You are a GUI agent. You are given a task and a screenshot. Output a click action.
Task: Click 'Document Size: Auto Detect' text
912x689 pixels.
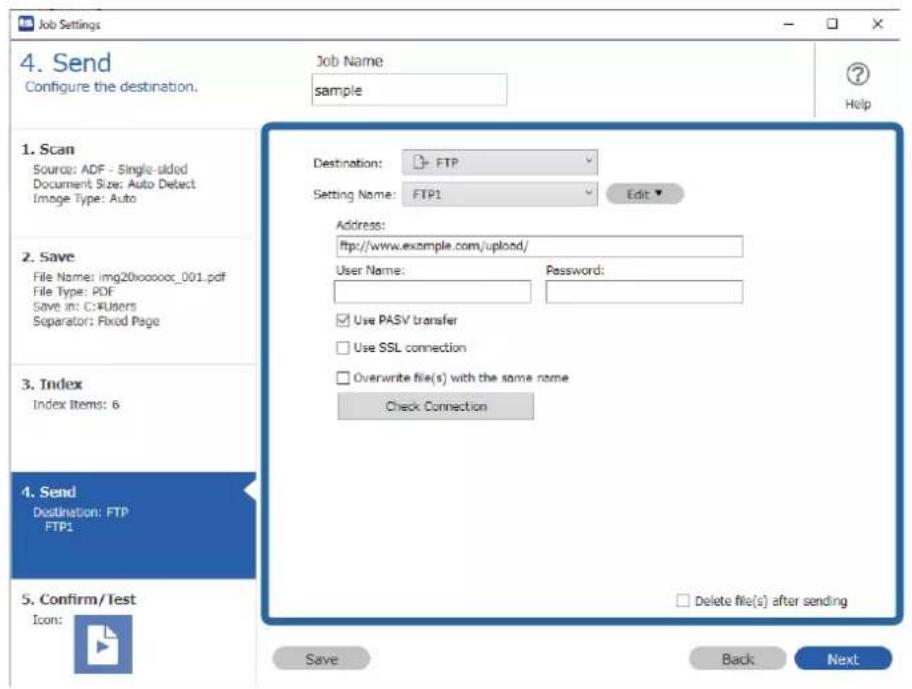[x=114, y=184]
